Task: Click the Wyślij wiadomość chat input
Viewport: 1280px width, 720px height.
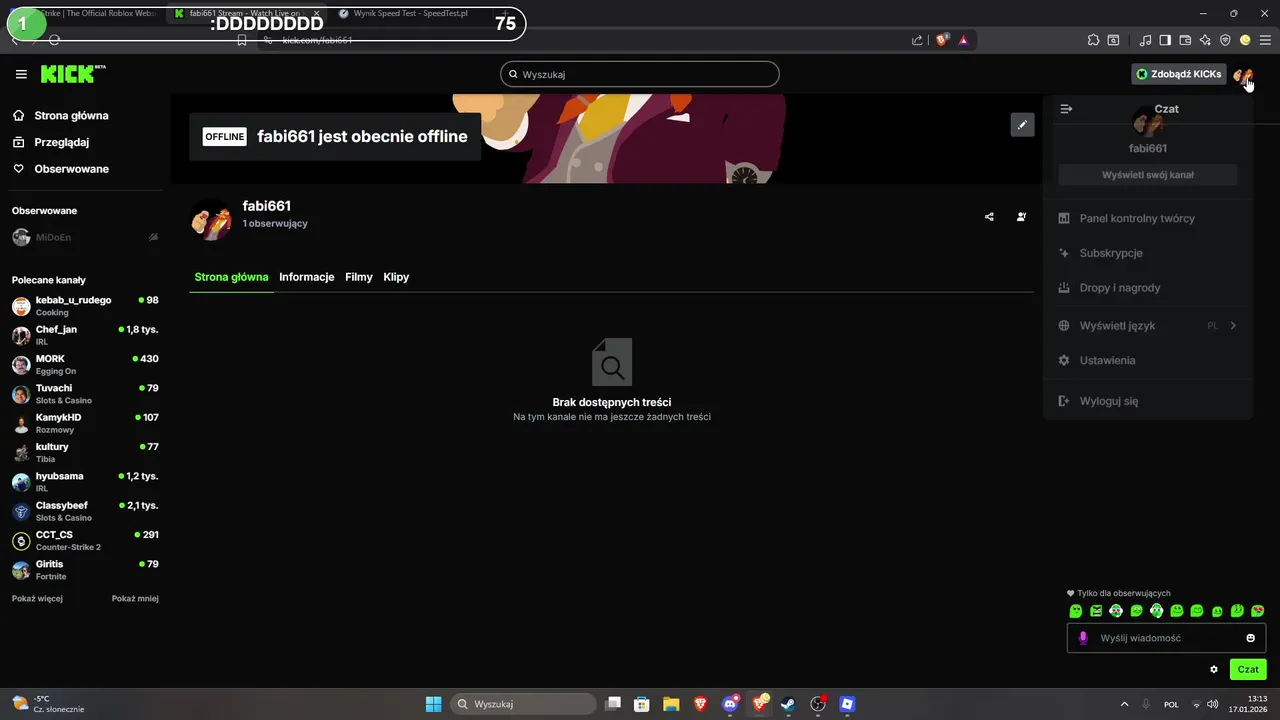Action: click(1167, 638)
